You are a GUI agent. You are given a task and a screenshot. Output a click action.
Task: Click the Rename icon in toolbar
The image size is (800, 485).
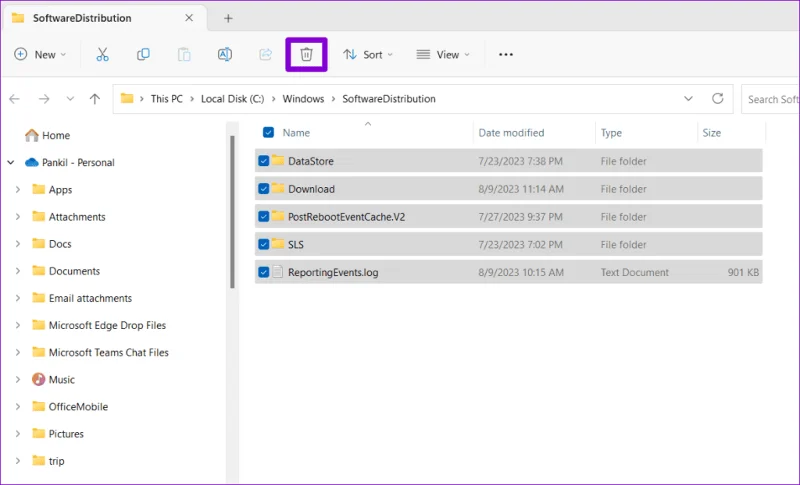pos(225,55)
